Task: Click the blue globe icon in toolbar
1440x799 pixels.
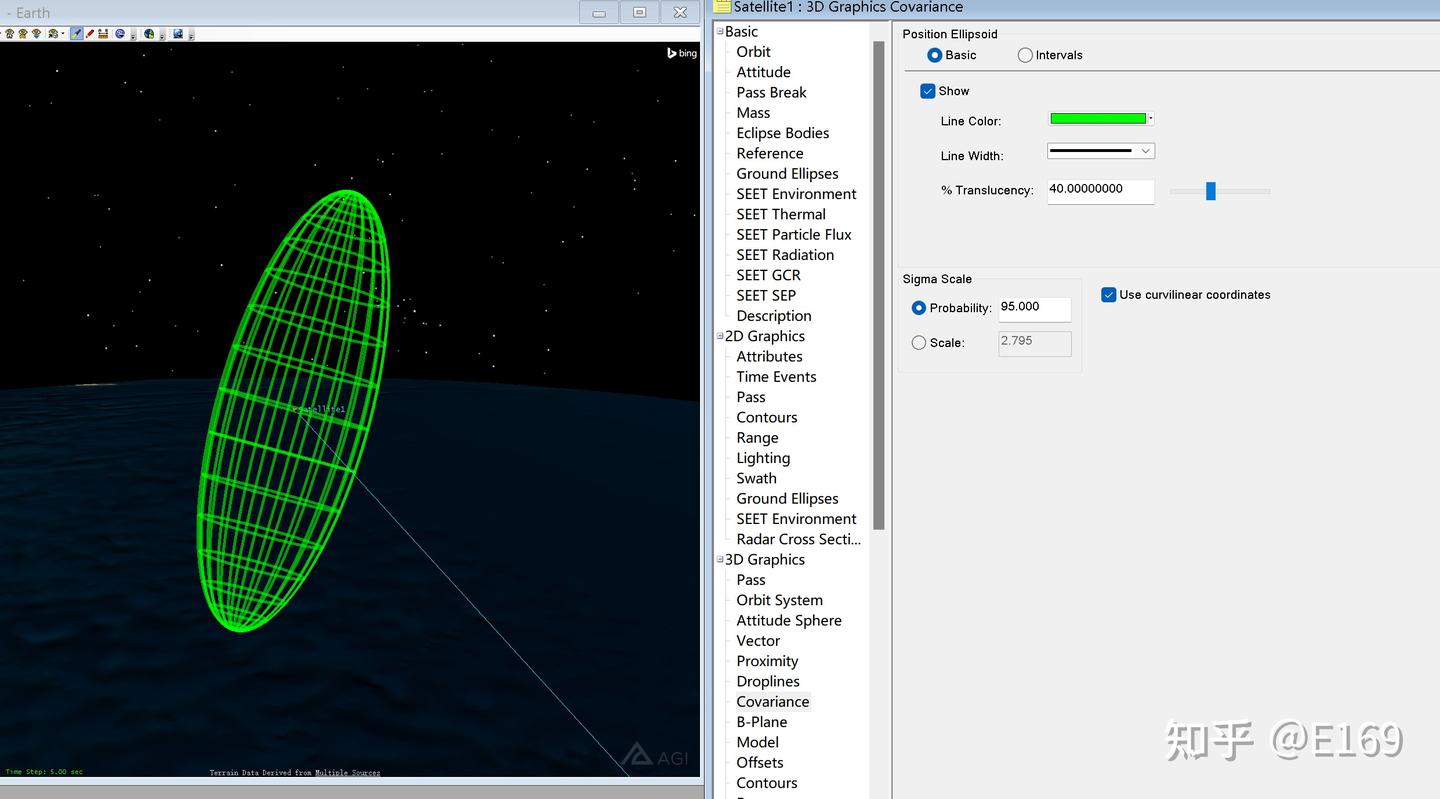Action: [120, 33]
